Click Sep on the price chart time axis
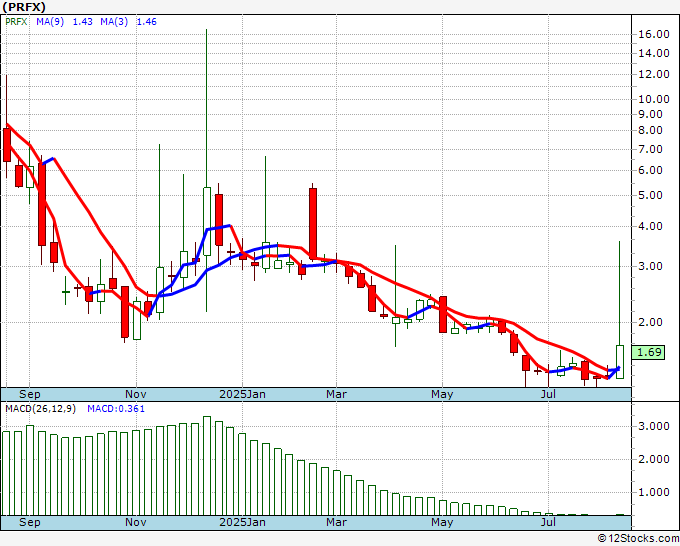680x546 pixels. coord(30,395)
